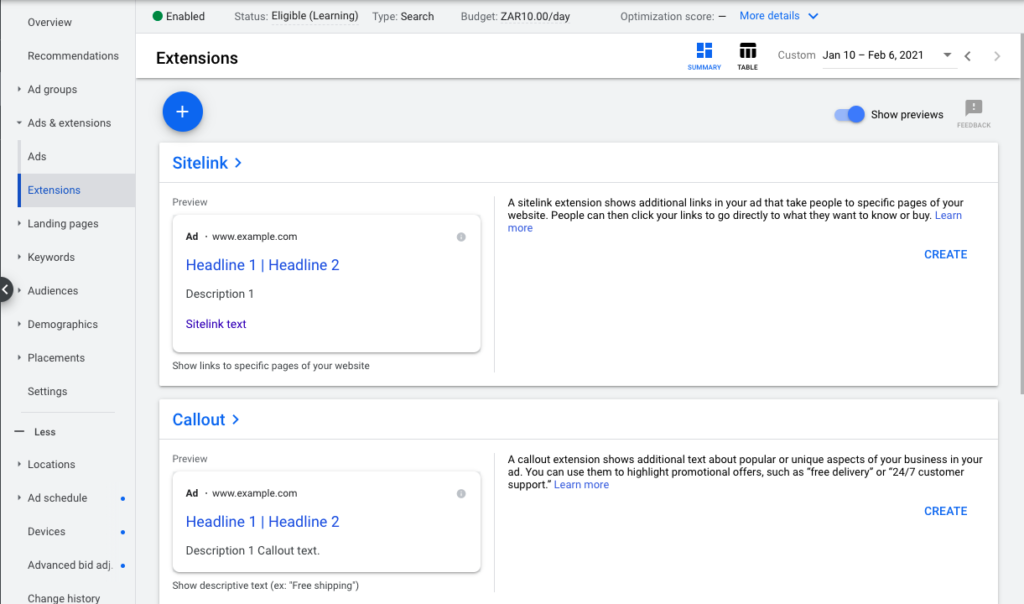Screen dimensions: 1024x604
Task: Open the Sitelink section heading link
Action: click(207, 163)
